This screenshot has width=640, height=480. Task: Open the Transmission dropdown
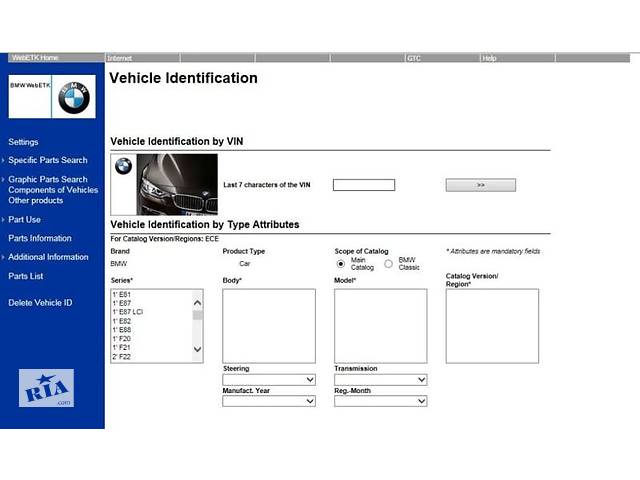coord(380,380)
